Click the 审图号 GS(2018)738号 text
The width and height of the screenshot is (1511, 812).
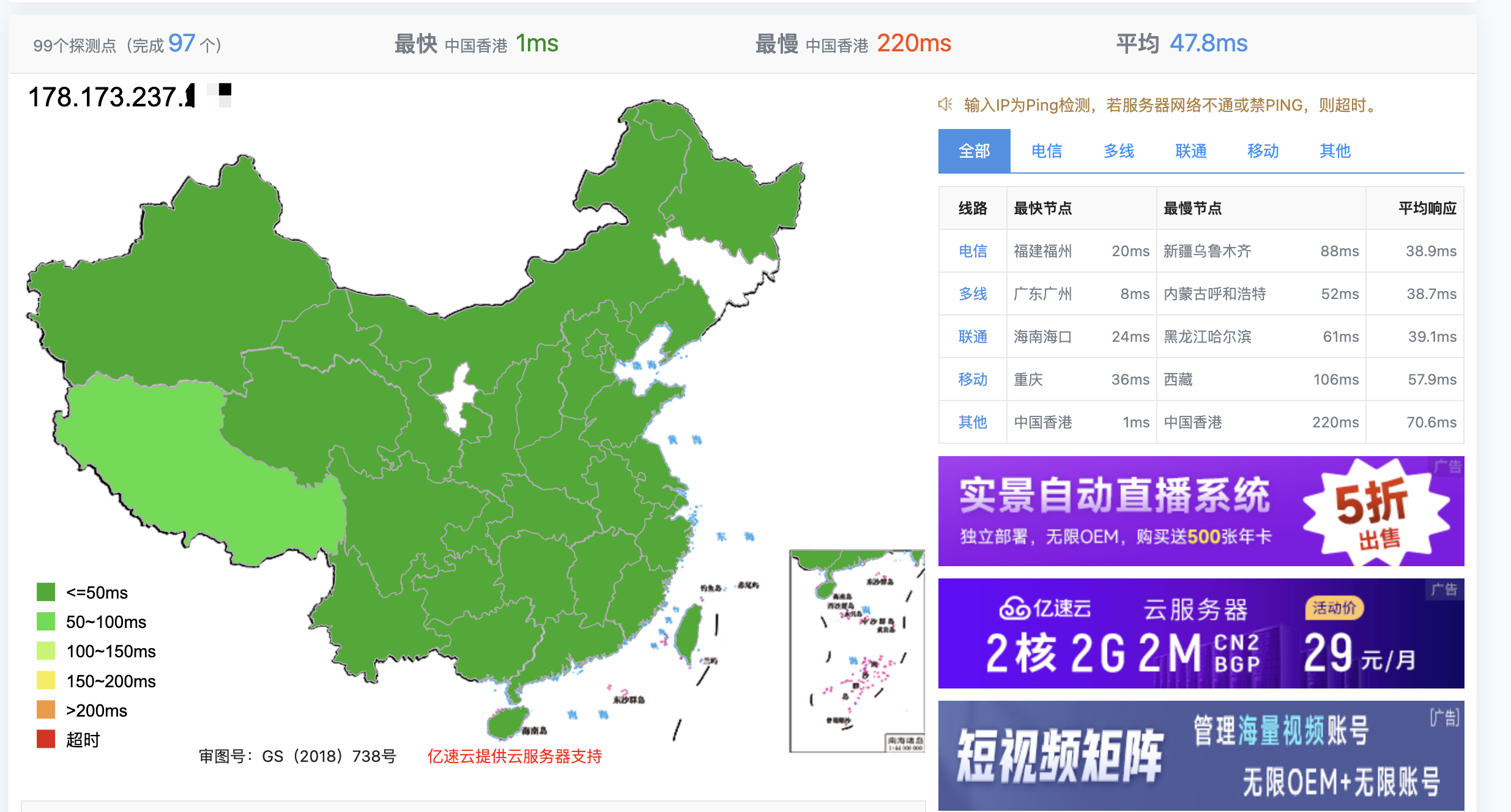point(297,756)
